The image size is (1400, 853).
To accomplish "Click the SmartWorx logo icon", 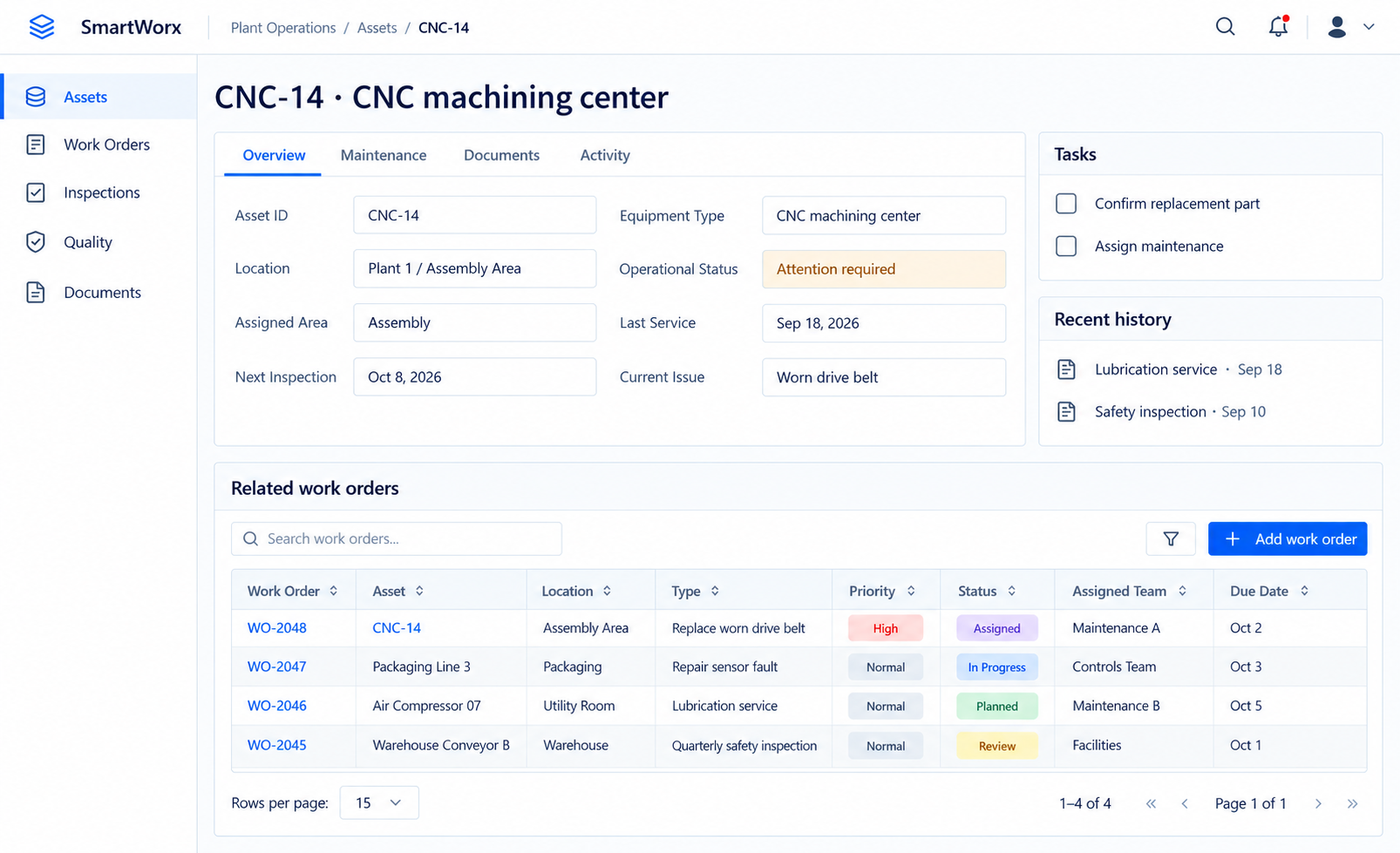I will coord(41,27).
